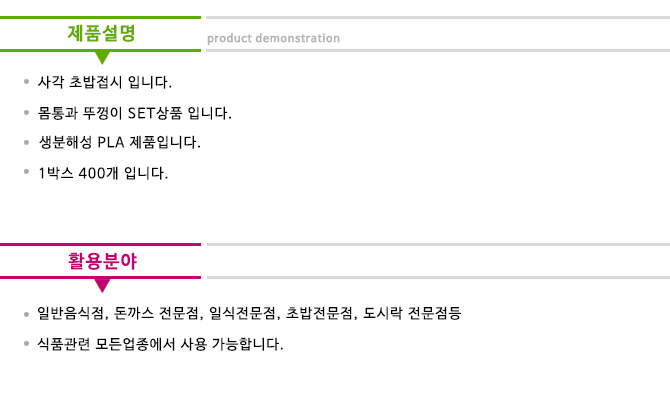Click the 일반음식점 text in usage list
Viewport: 670px width, 400px height.
click(x=71, y=313)
